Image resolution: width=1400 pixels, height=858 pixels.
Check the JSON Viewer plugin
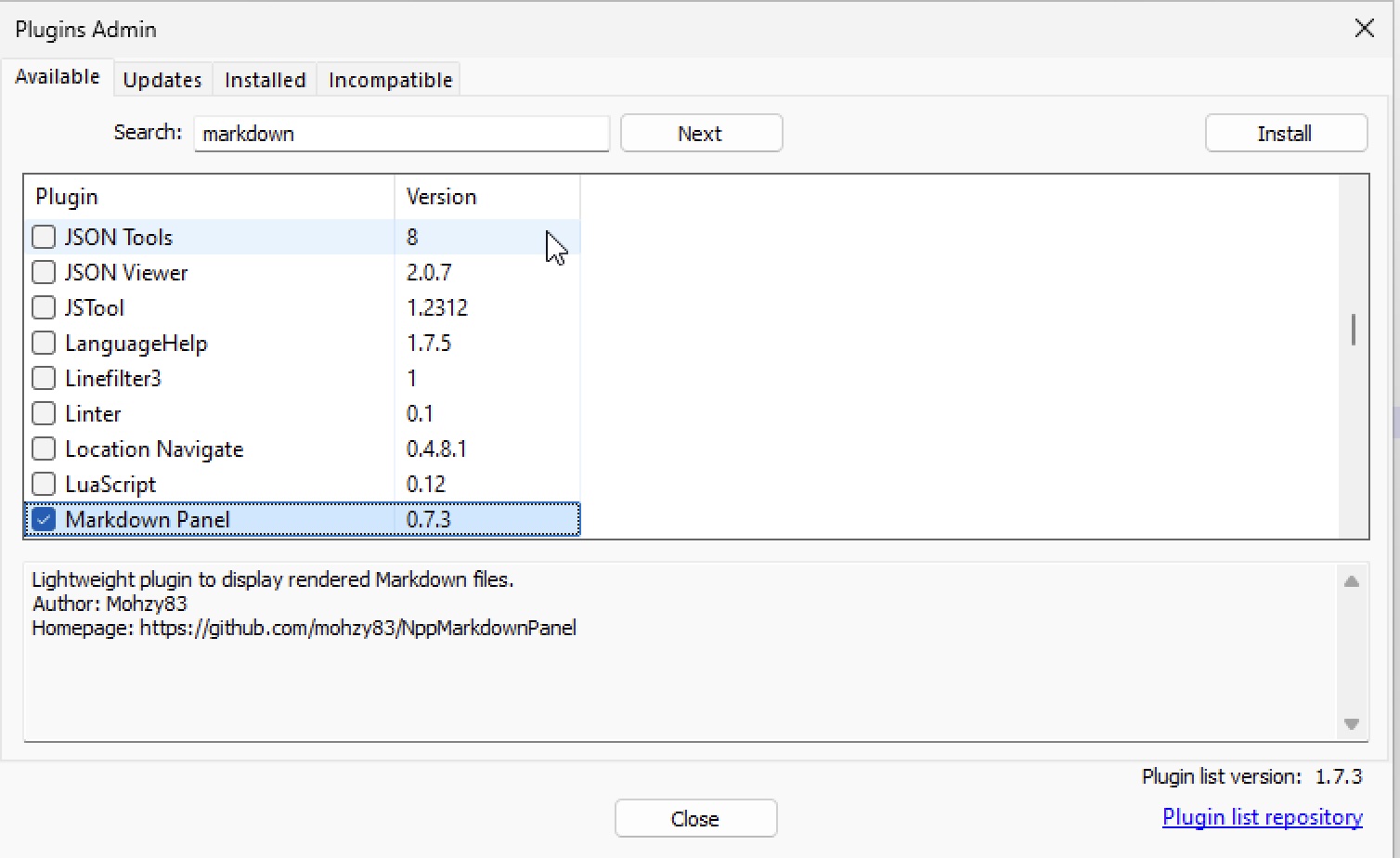(x=44, y=272)
